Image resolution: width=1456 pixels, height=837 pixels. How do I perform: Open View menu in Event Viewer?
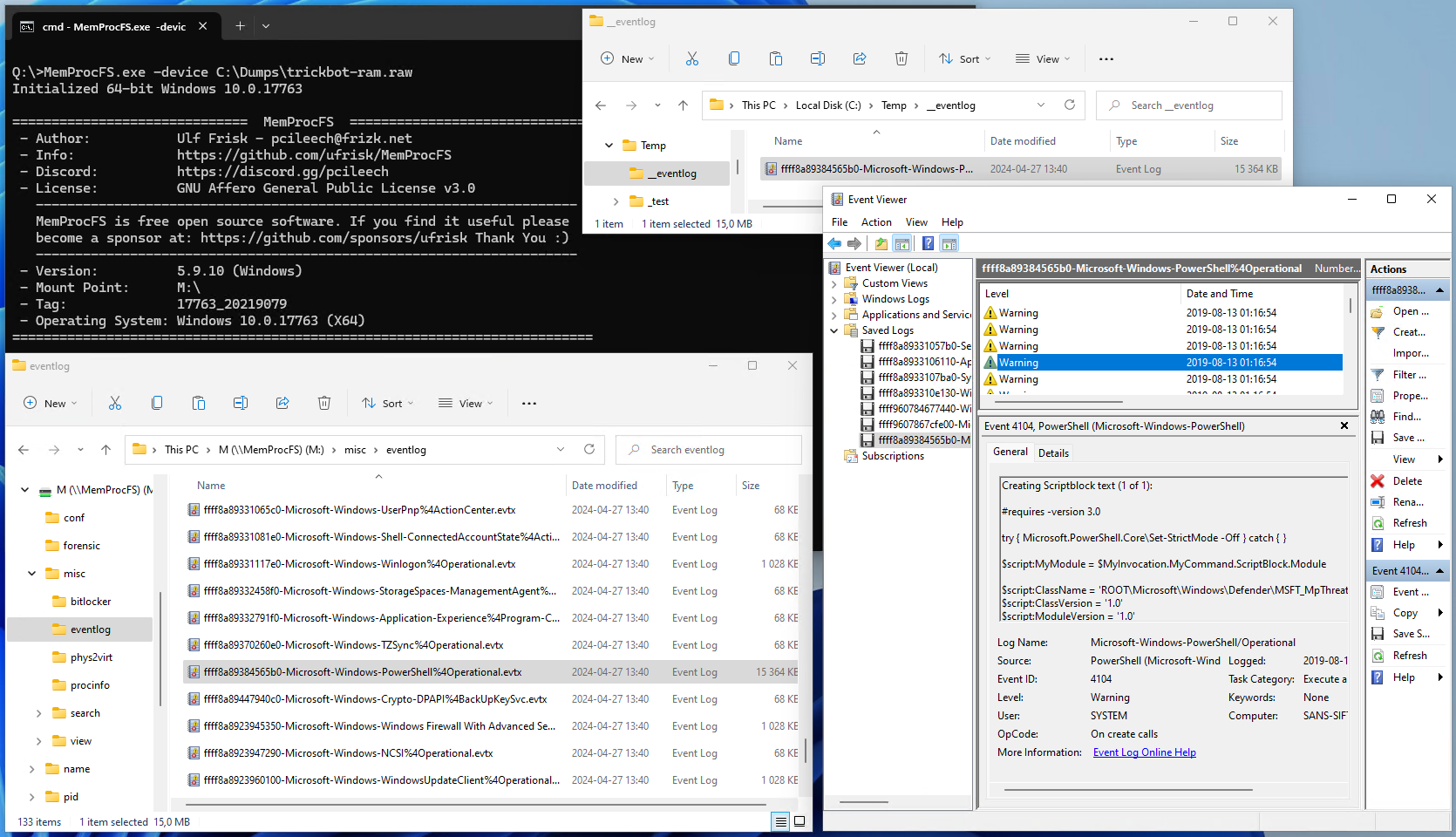coord(916,222)
